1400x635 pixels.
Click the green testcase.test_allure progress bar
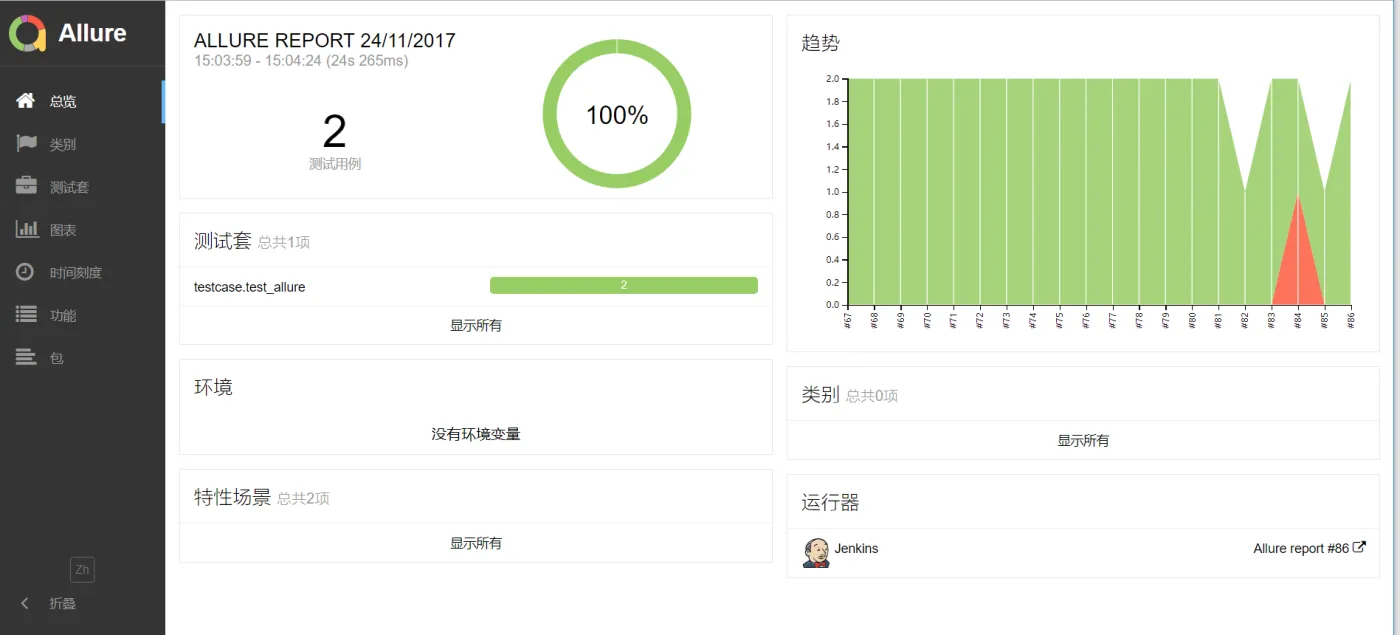(x=624, y=286)
